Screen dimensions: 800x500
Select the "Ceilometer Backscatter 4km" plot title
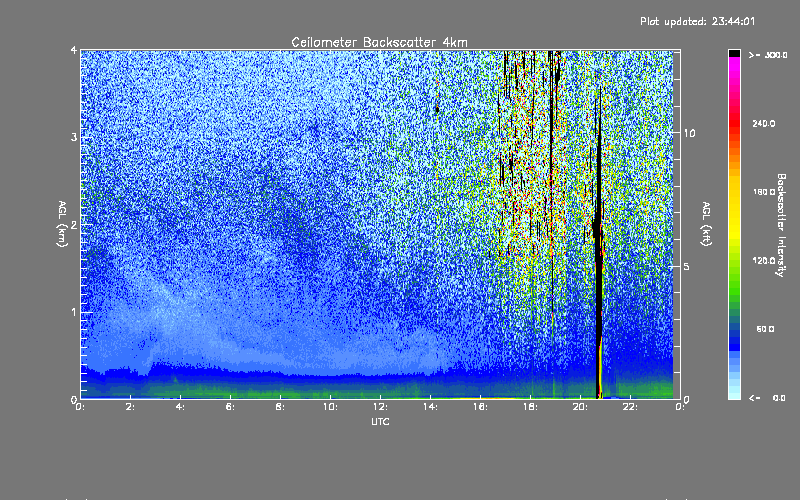point(379,42)
